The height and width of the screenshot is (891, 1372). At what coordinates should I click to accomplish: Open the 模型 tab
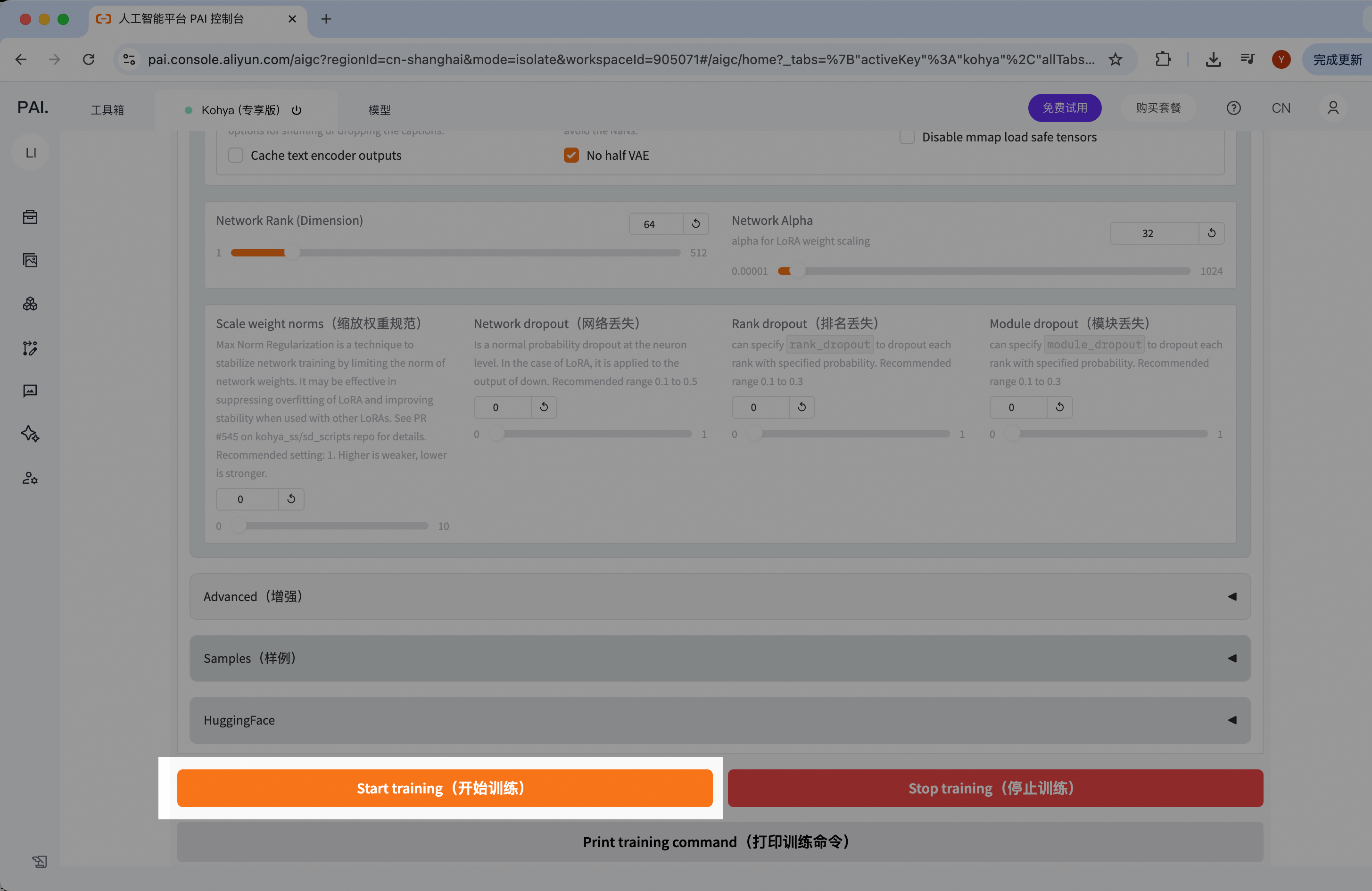pyautogui.click(x=380, y=110)
